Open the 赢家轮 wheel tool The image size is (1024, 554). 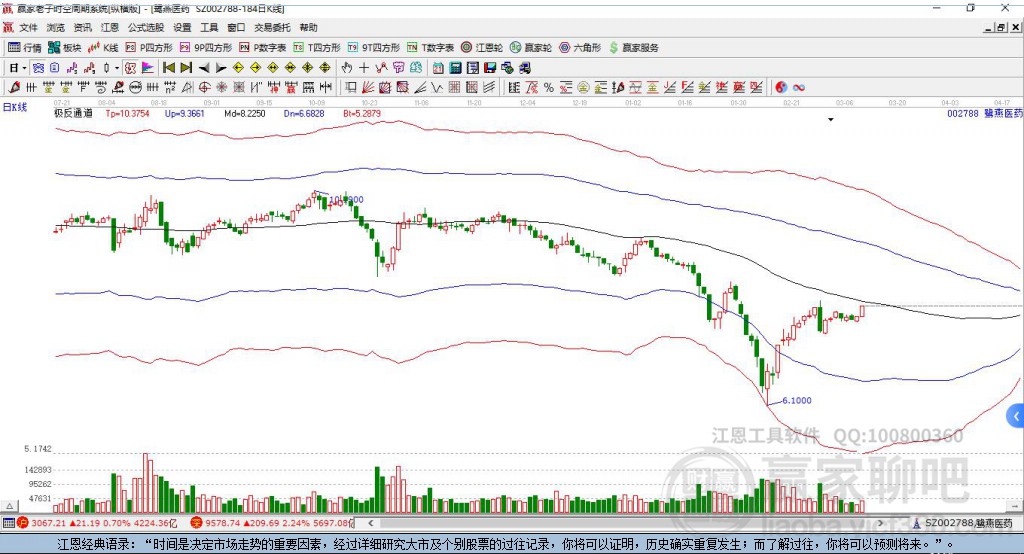[531, 47]
